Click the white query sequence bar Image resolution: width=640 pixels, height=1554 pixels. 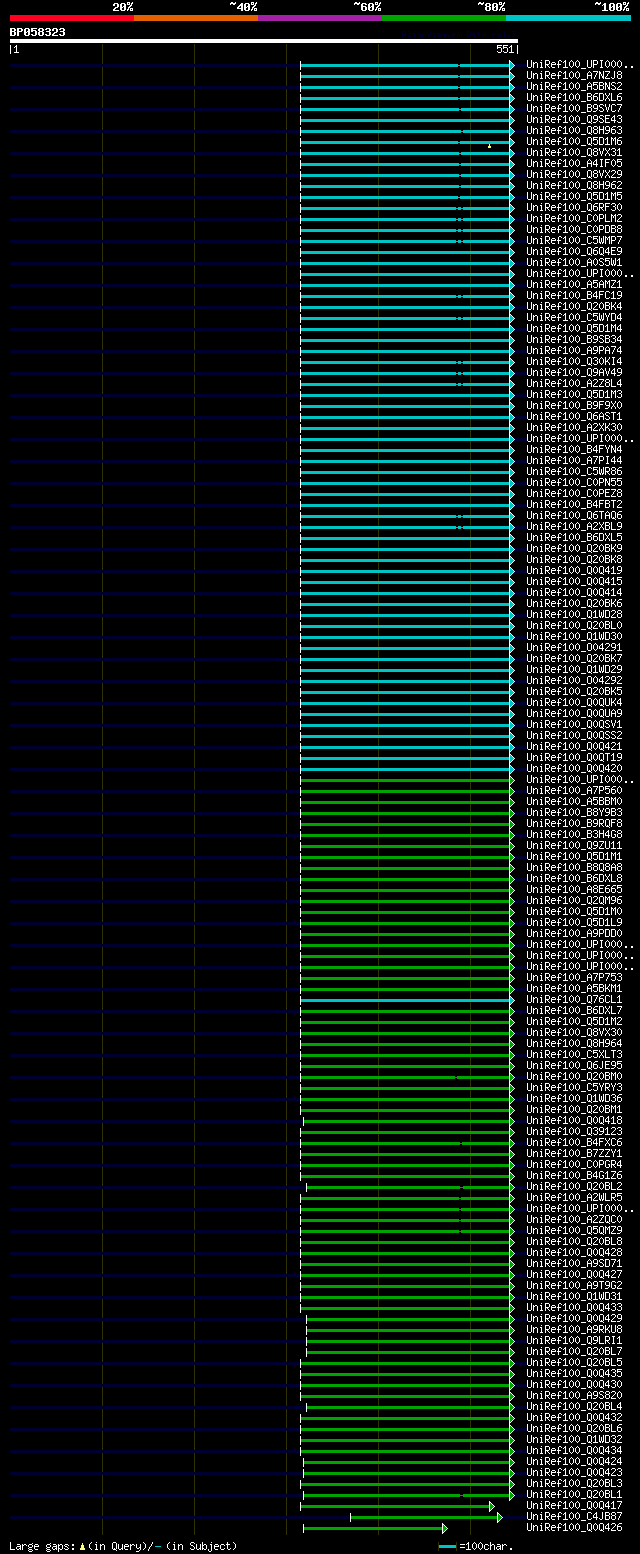(x=263, y=41)
